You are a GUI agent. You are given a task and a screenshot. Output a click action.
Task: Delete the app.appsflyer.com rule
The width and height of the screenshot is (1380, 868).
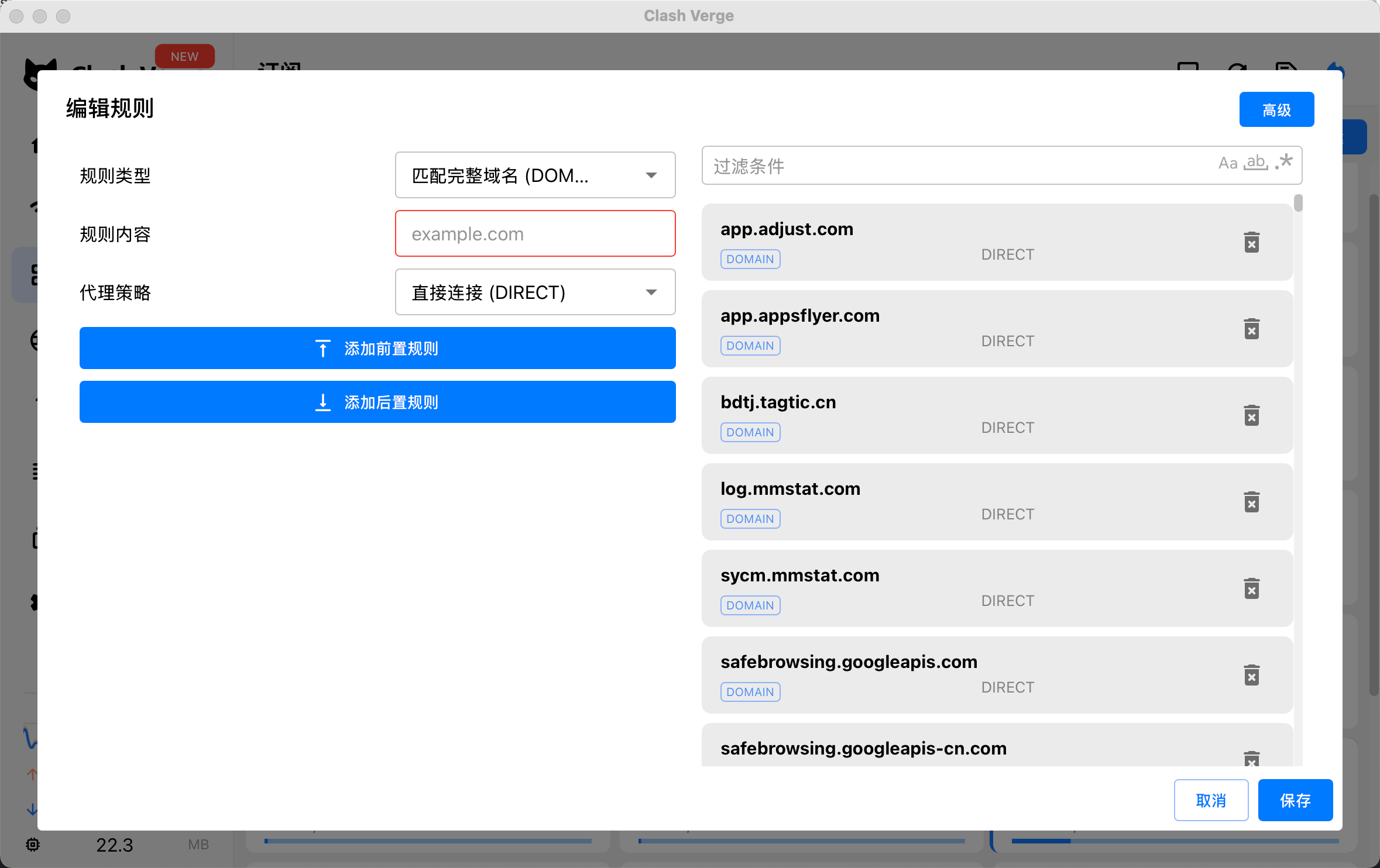pos(1251,329)
